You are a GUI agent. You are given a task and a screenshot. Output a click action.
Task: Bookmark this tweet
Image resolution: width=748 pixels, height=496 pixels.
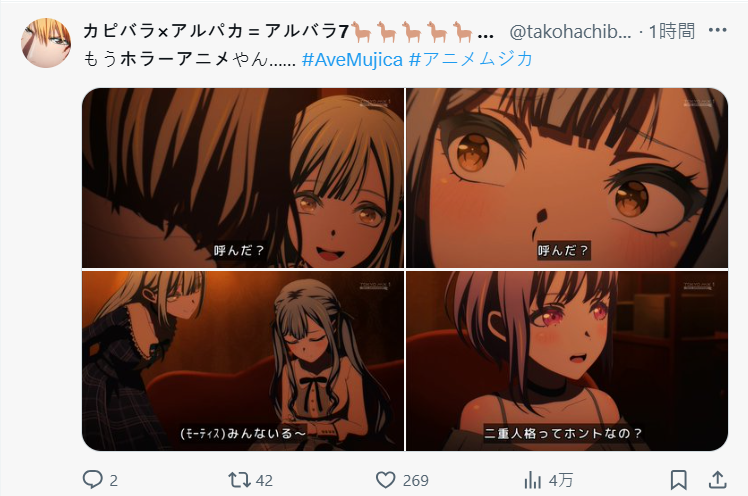678,480
